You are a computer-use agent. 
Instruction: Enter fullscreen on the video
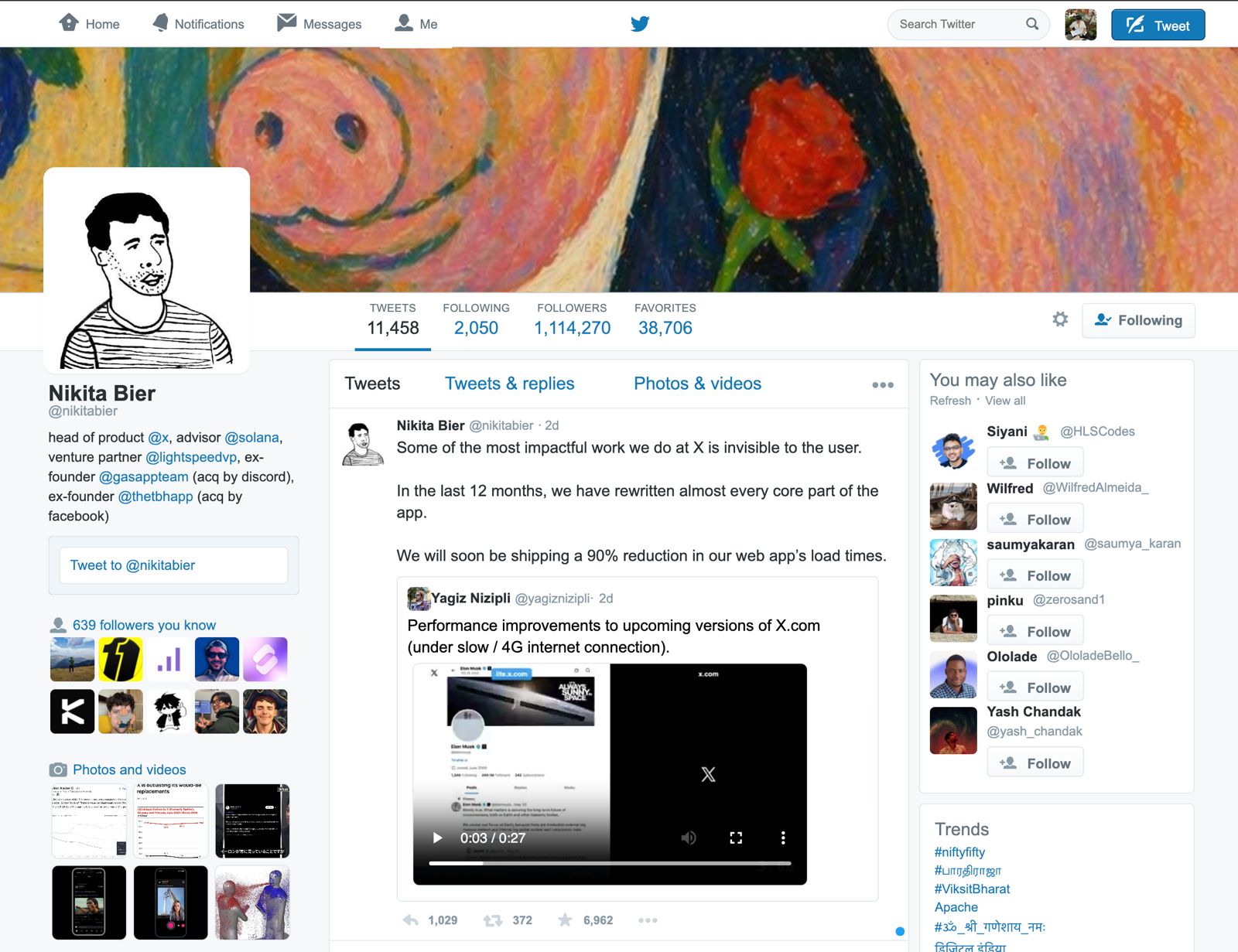pos(736,838)
